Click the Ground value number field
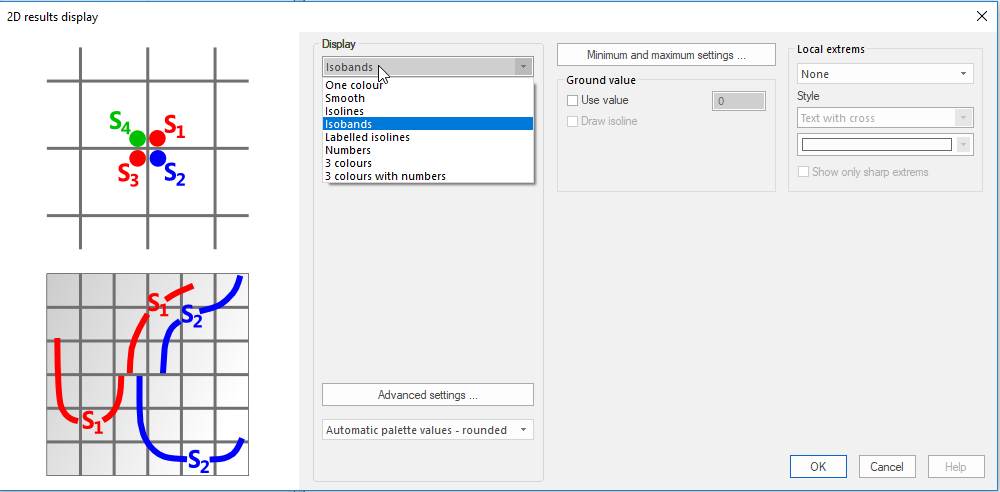1000x492 pixels. click(739, 101)
